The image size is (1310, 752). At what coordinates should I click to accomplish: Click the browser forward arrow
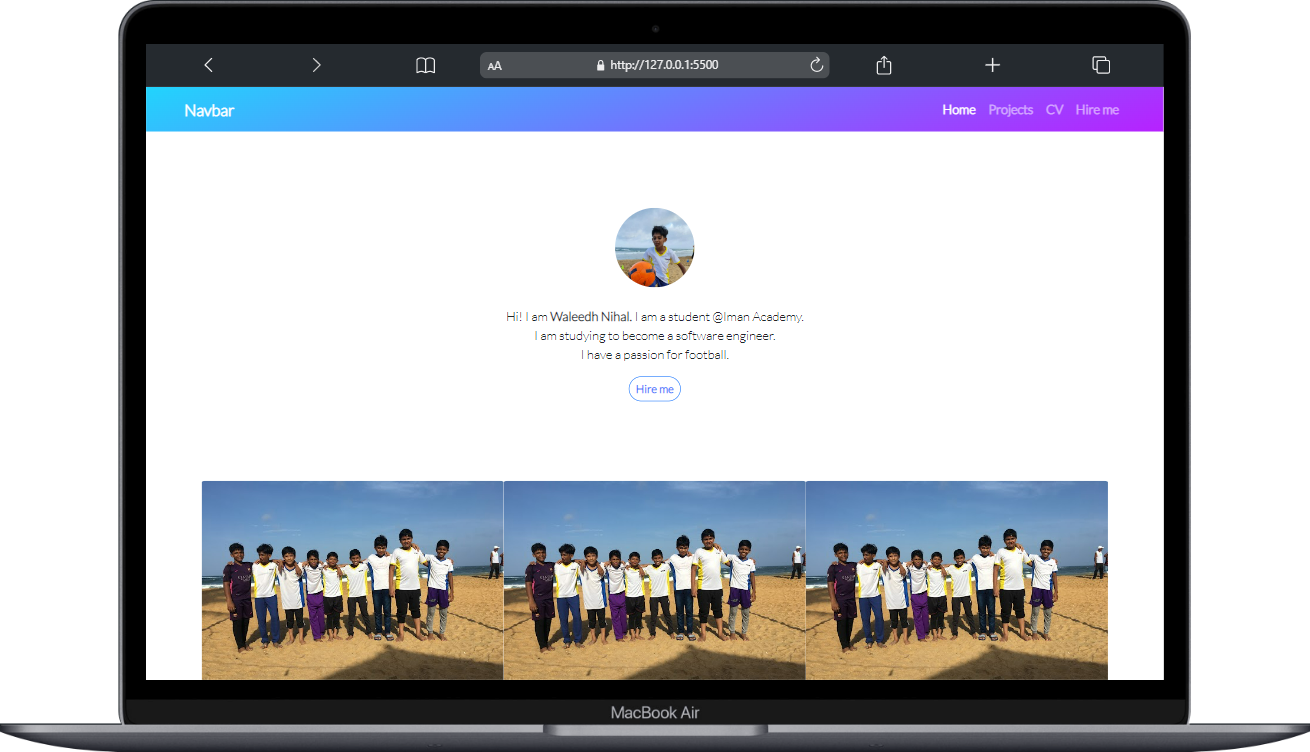[x=316, y=65]
